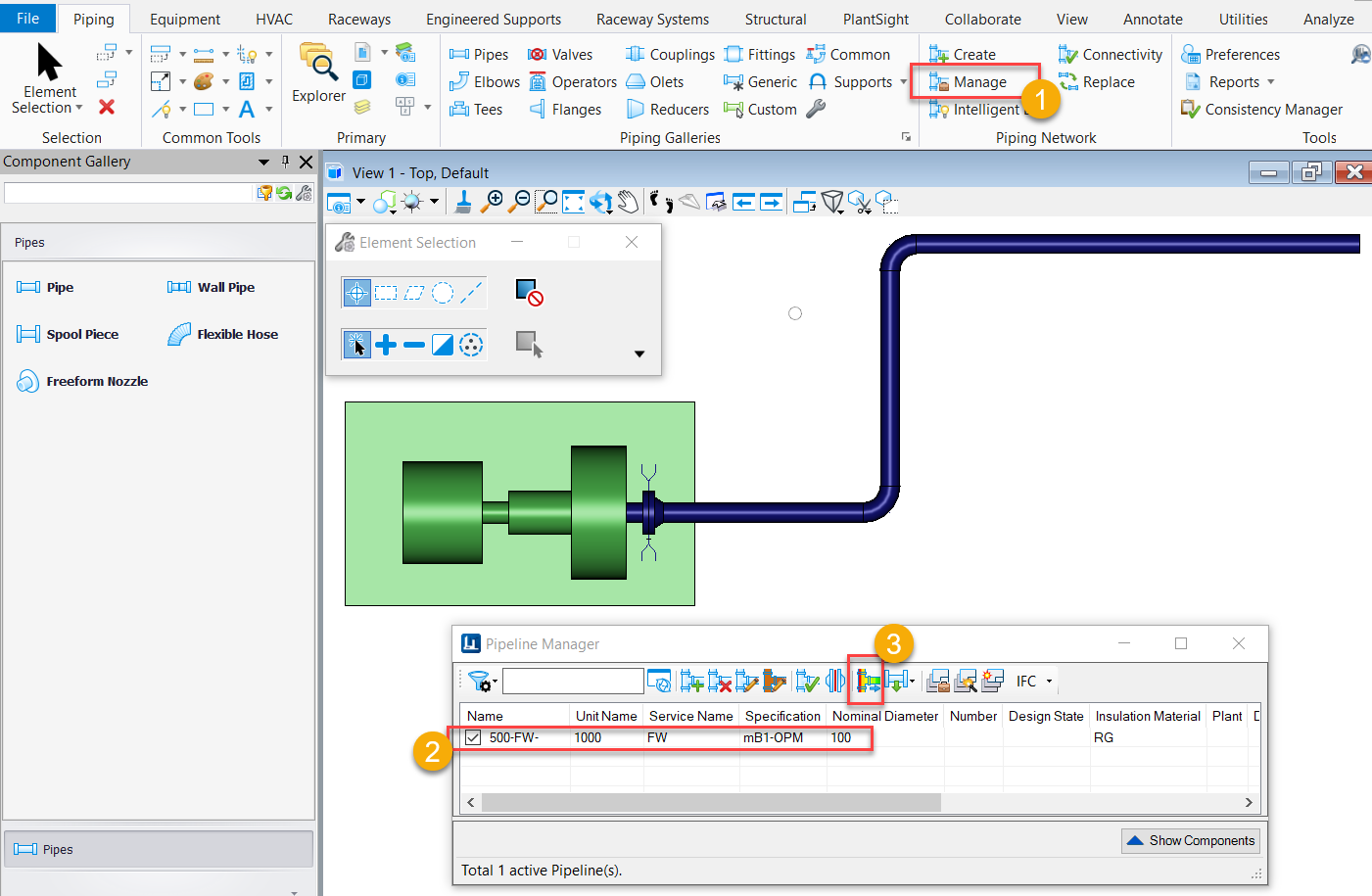Image resolution: width=1372 pixels, height=896 pixels.
Task: Open the brightness adjust dropdown arrow
Action: click(x=433, y=202)
